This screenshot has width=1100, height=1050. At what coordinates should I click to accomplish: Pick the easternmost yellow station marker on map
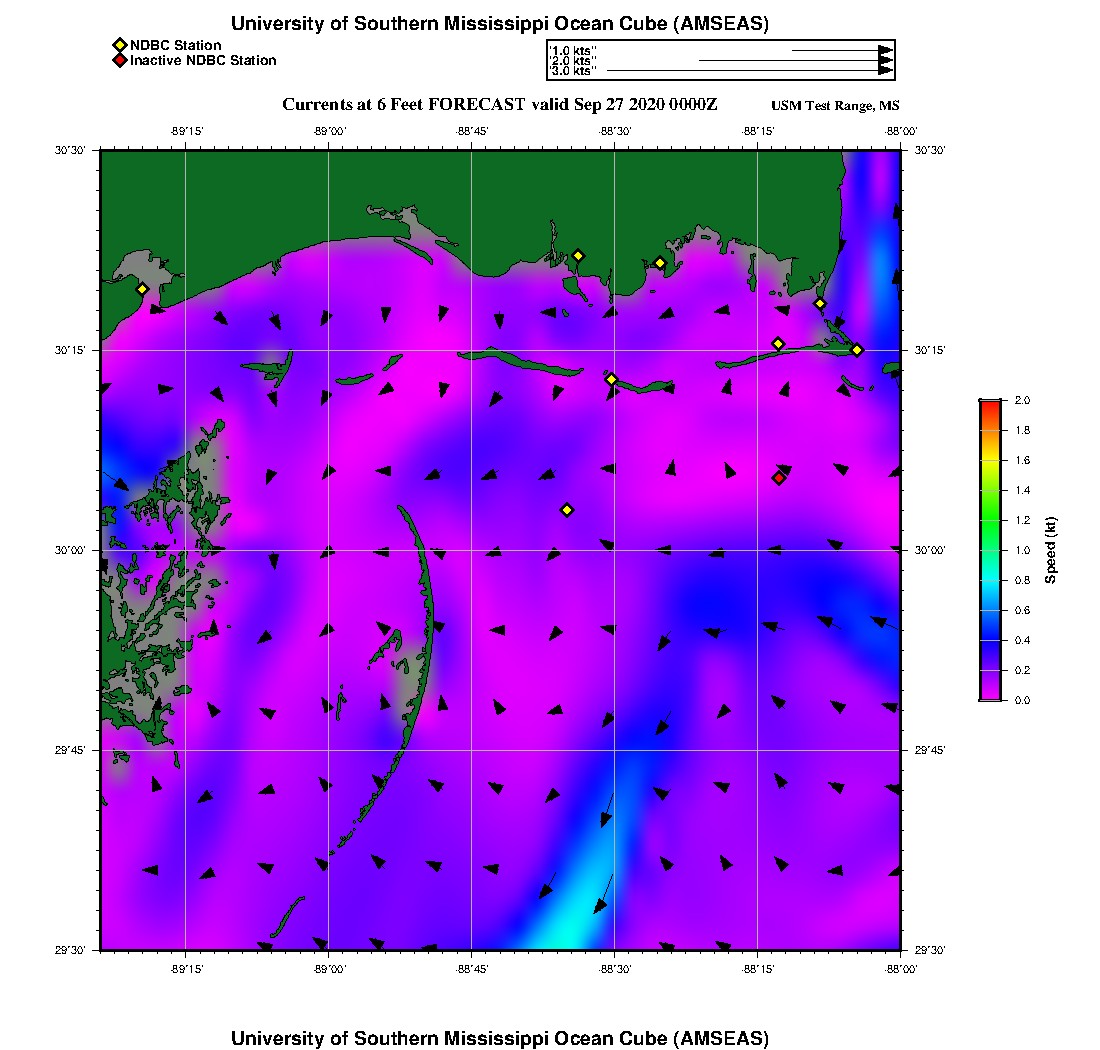coord(857,349)
